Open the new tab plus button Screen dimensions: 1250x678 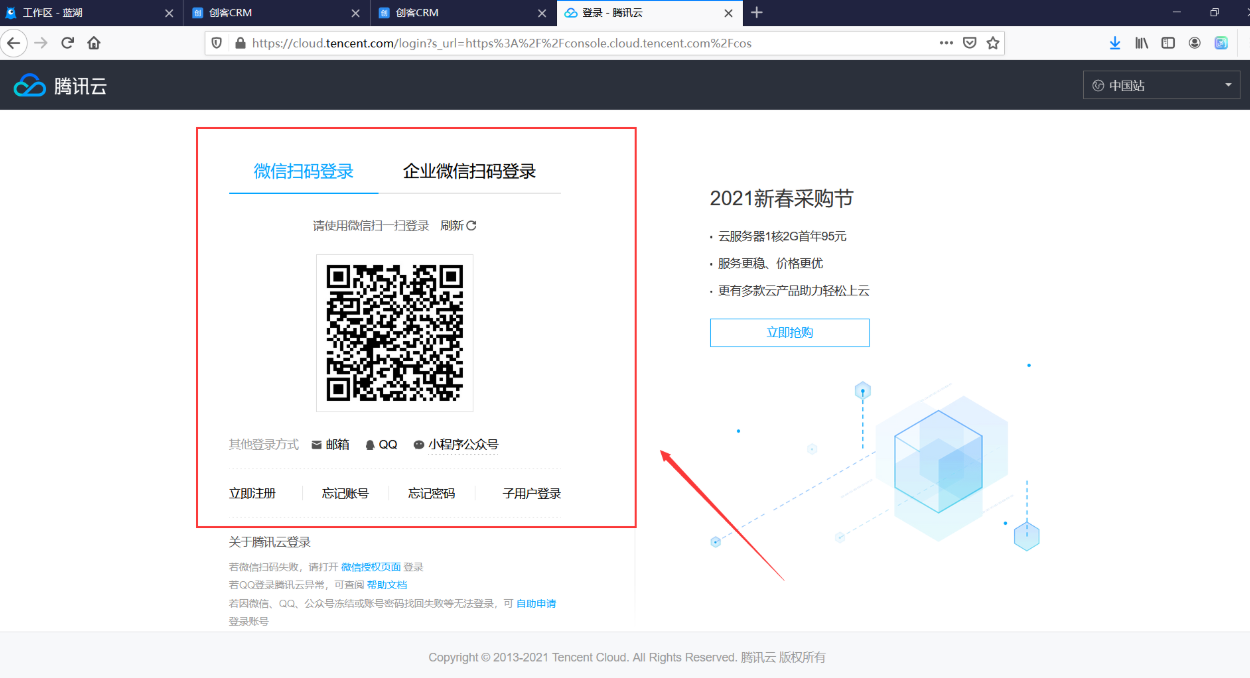(x=757, y=13)
